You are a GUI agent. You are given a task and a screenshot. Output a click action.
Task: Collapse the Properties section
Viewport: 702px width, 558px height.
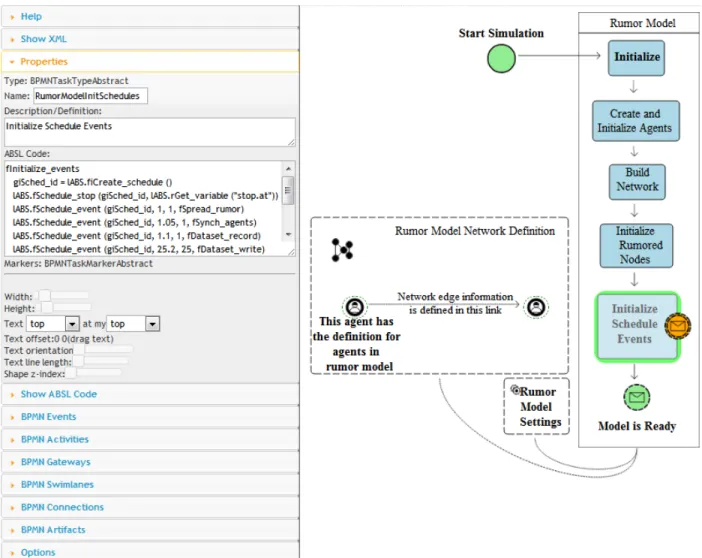(150, 61)
